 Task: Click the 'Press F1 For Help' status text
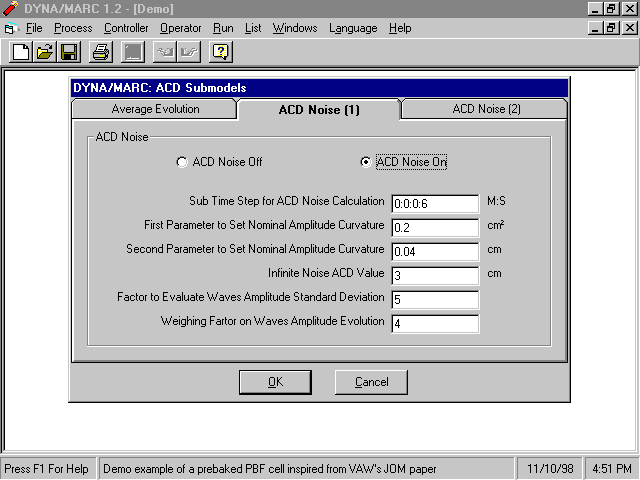tap(47, 469)
